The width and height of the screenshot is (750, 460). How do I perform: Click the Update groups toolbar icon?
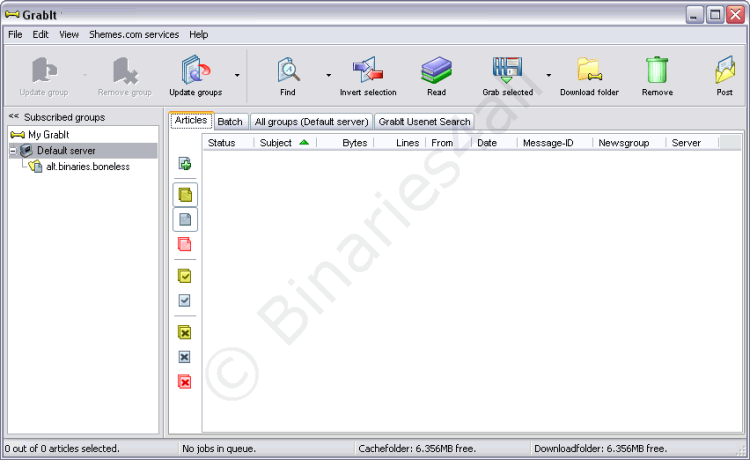[196, 70]
